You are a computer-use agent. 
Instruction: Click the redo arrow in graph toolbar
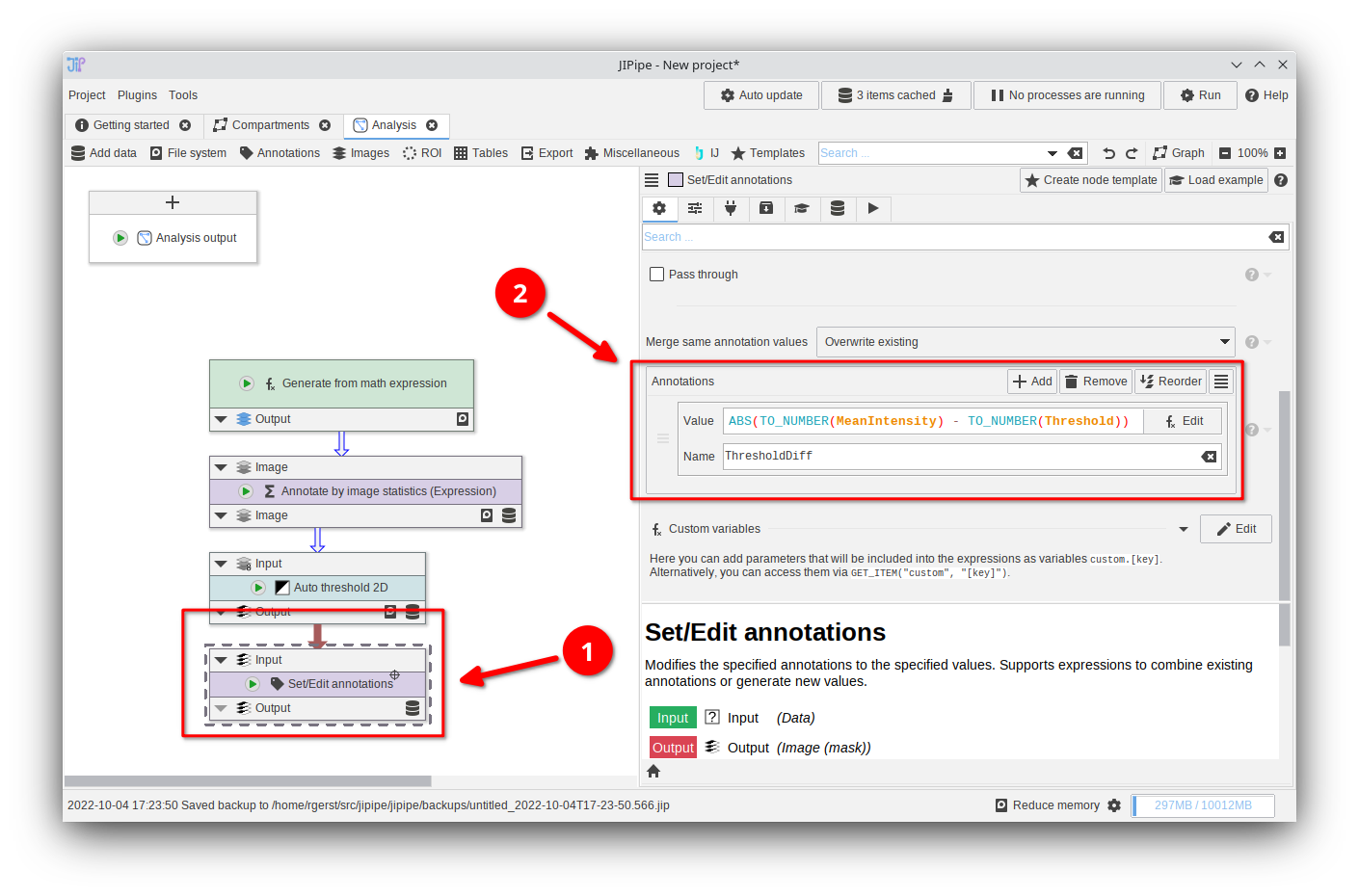point(1132,153)
